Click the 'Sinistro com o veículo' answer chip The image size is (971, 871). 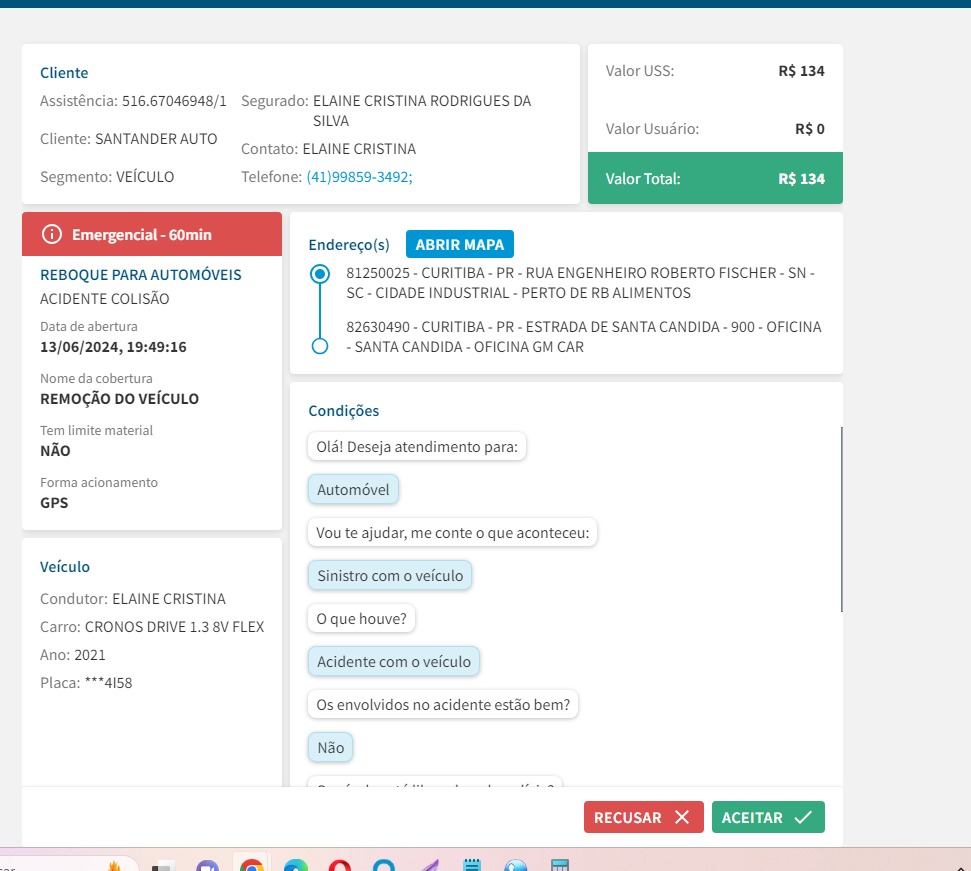390,576
